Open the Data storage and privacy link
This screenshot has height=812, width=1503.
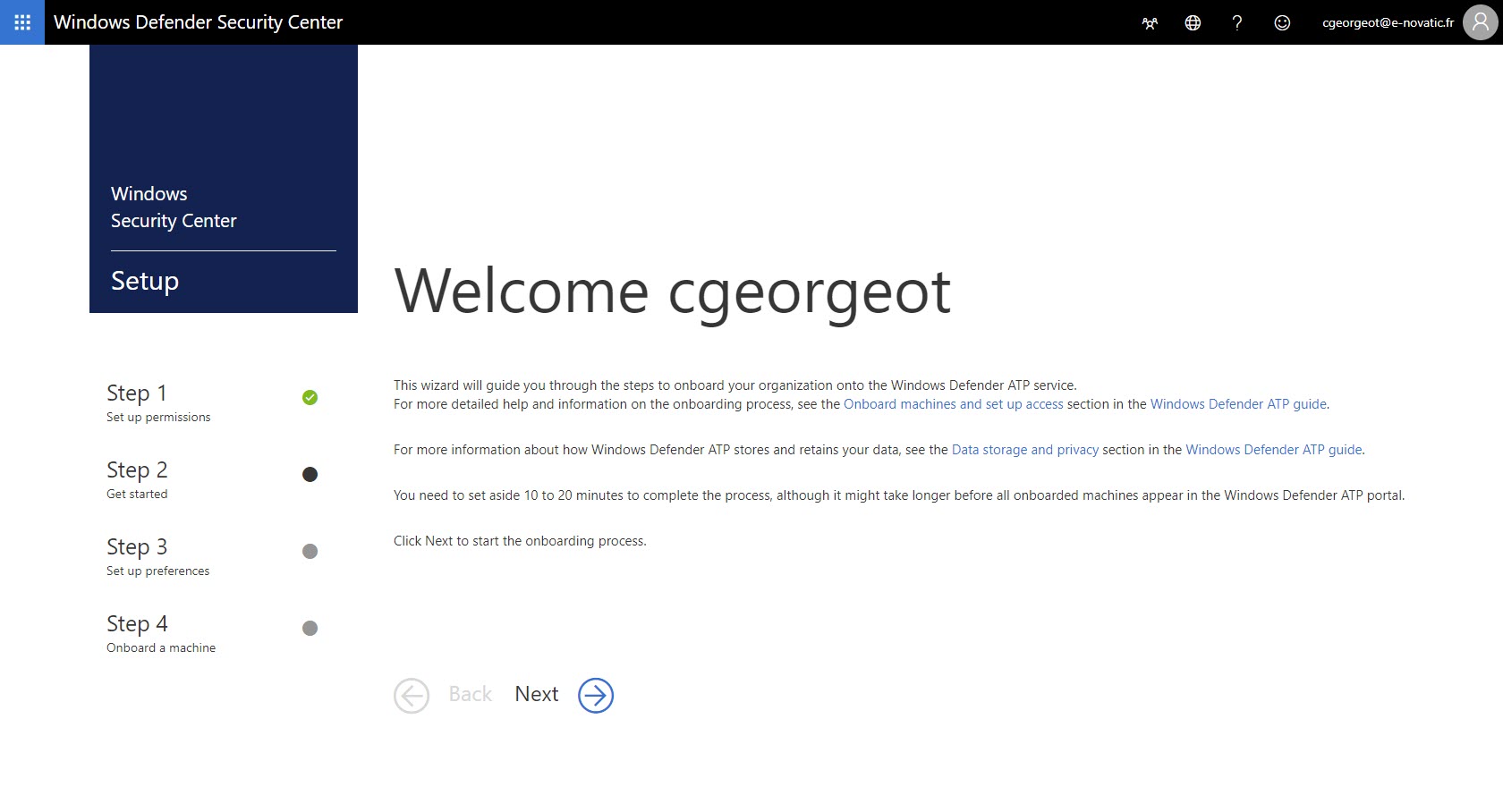[x=1025, y=450]
